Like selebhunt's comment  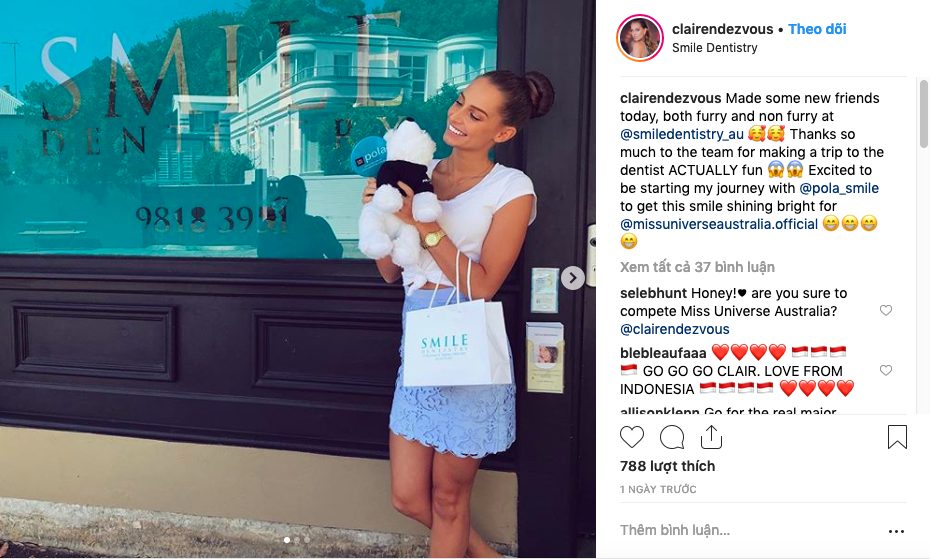886,310
